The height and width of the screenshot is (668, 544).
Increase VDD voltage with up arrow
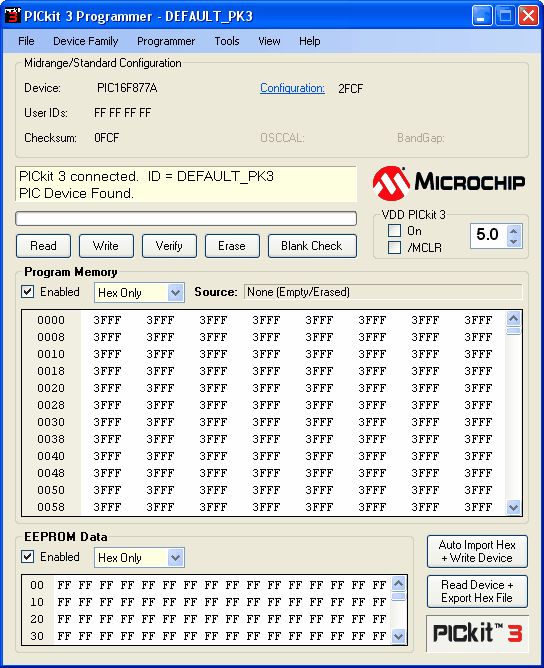513,231
